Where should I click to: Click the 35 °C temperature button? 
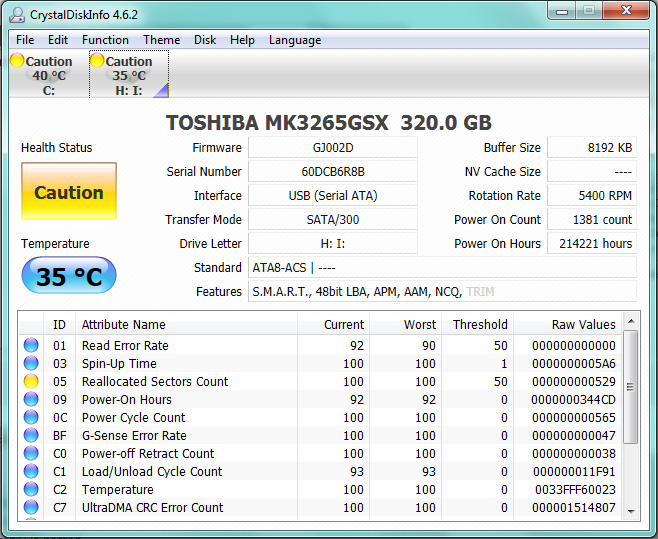pos(69,275)
